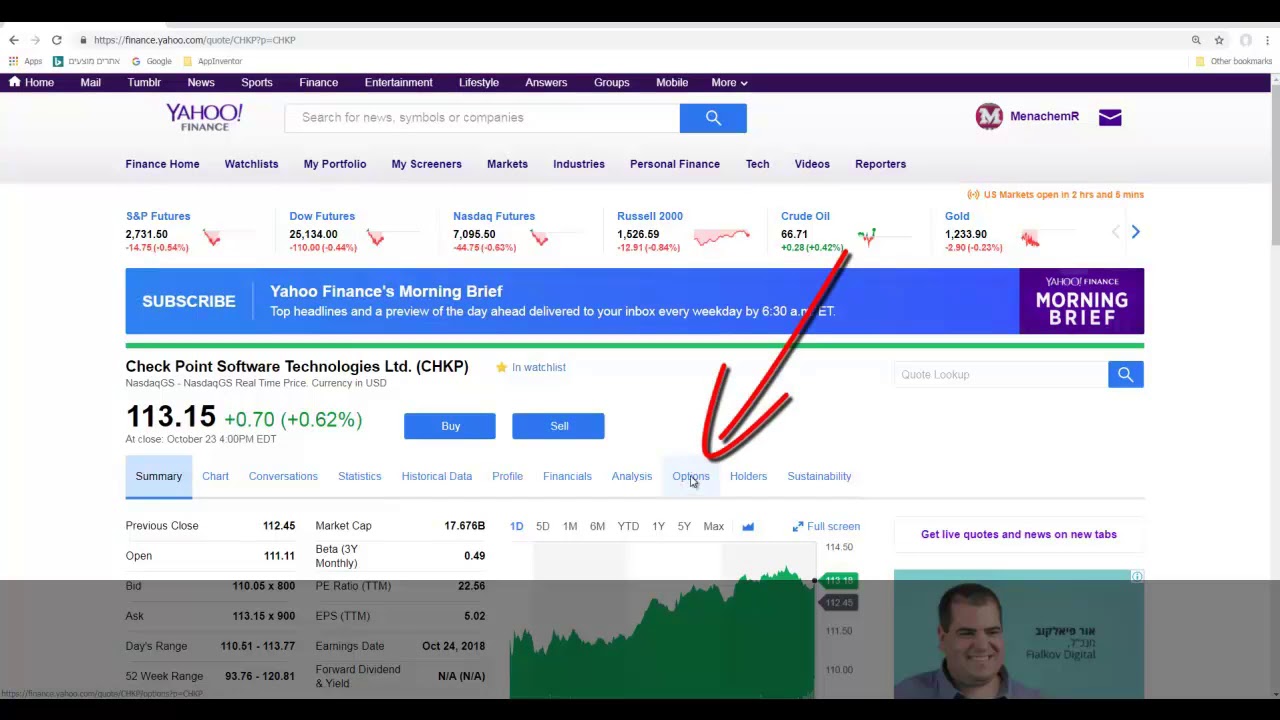Screen dimensions: 1280x720
Task: Open Personal Finance navigation link
Action: coord(675,164)
